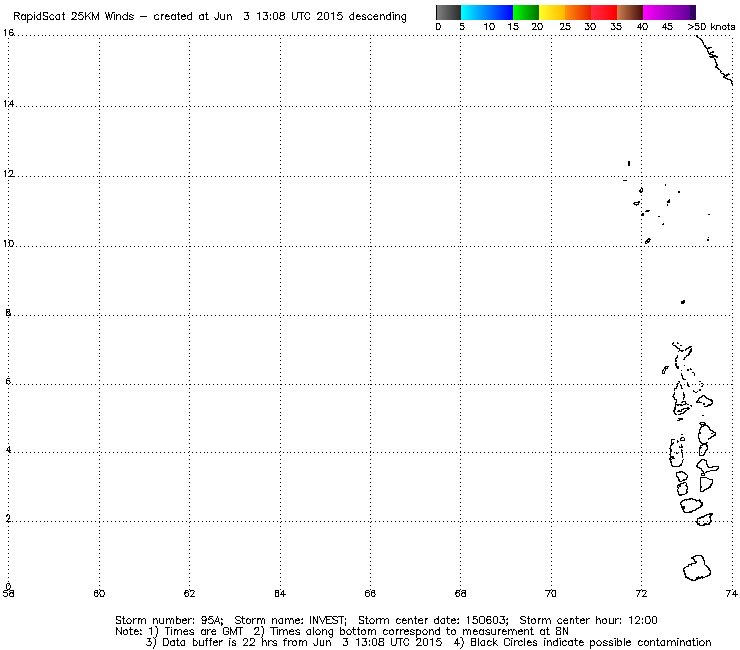Image resolution: width=740 pixels, height=650 pixels.
Task: Click the longitude label 62
Action: pos(189,593)
